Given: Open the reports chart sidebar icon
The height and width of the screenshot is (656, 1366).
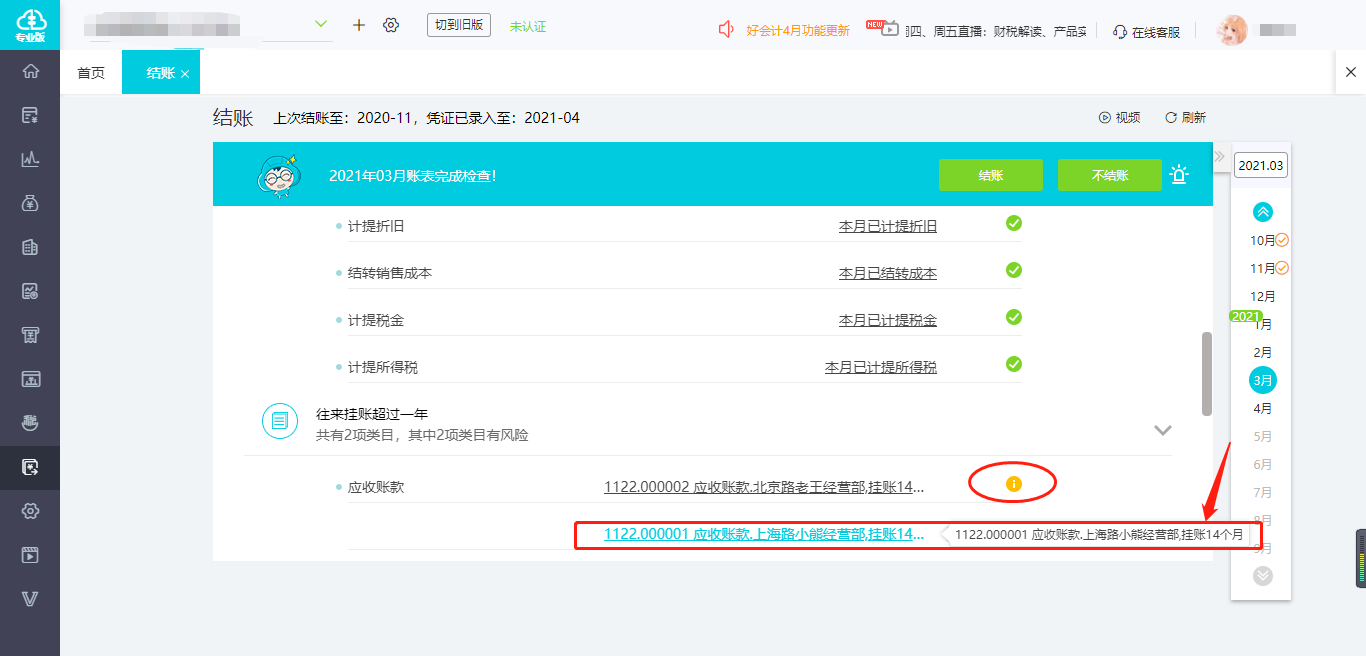Looking at the screenshot, I should (x=30, y=159).
